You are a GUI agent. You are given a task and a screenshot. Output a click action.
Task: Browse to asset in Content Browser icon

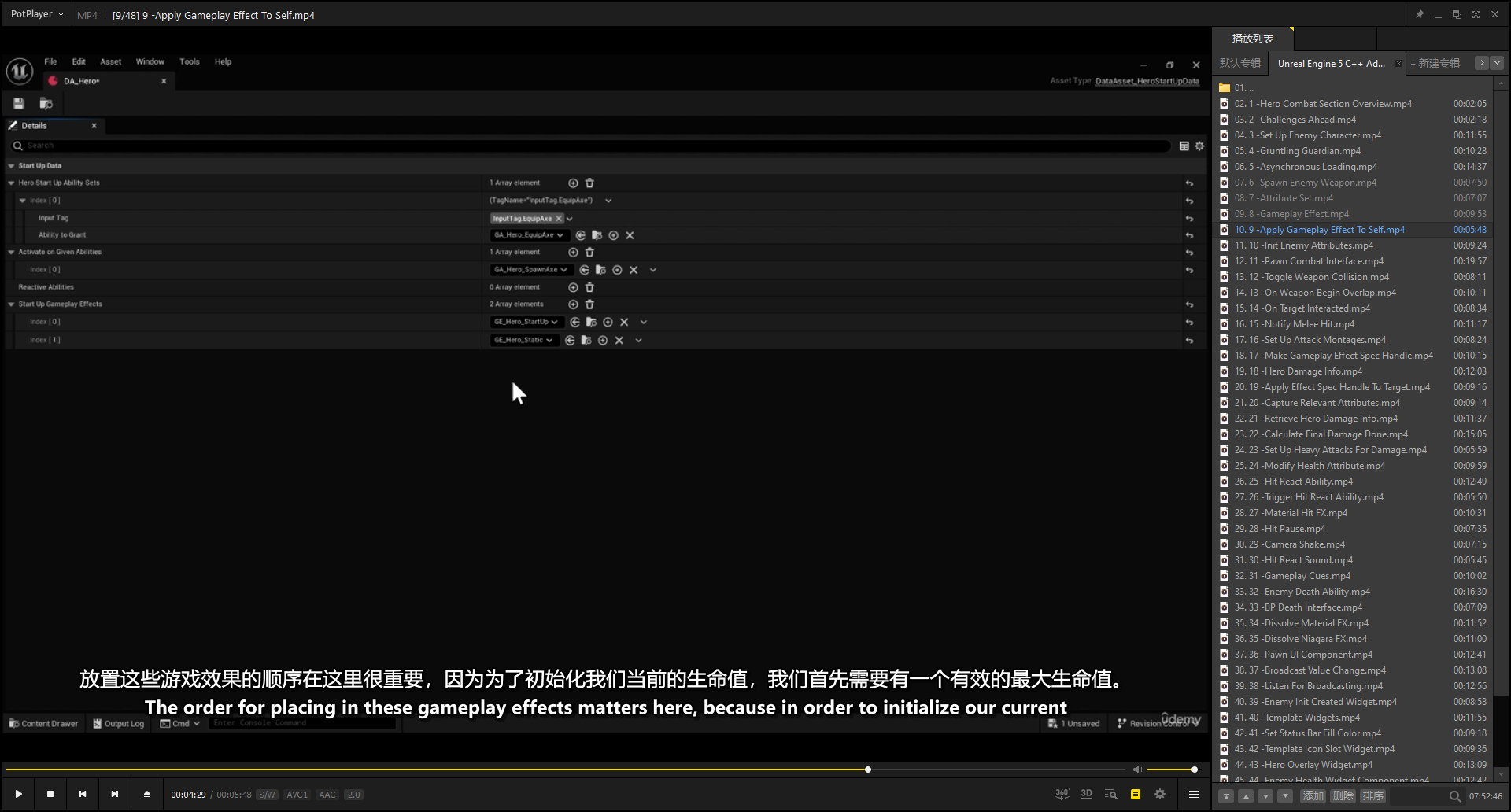tap(46, 103)
